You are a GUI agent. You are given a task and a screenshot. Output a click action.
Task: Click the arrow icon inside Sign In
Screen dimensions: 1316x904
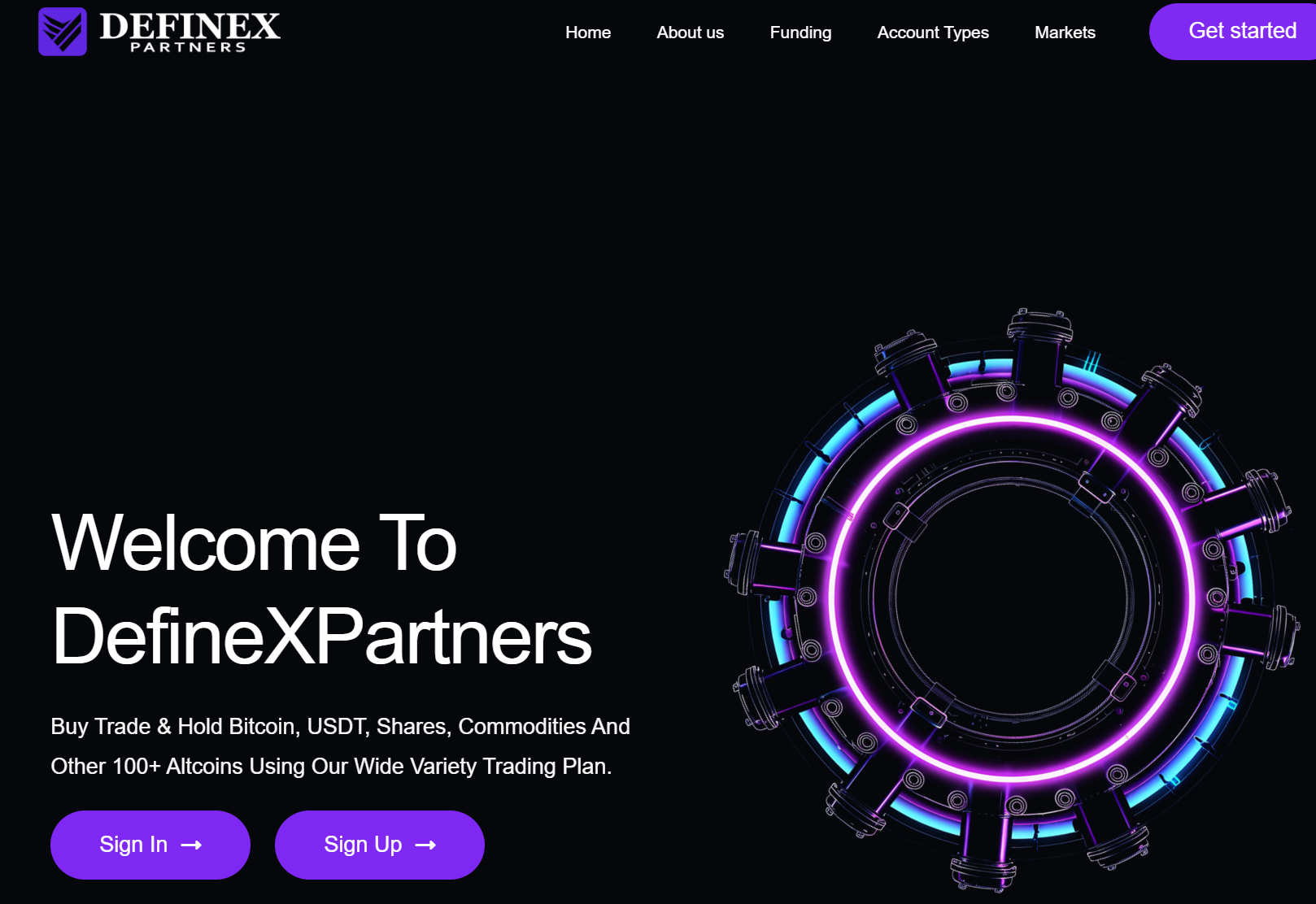(191, 845)
